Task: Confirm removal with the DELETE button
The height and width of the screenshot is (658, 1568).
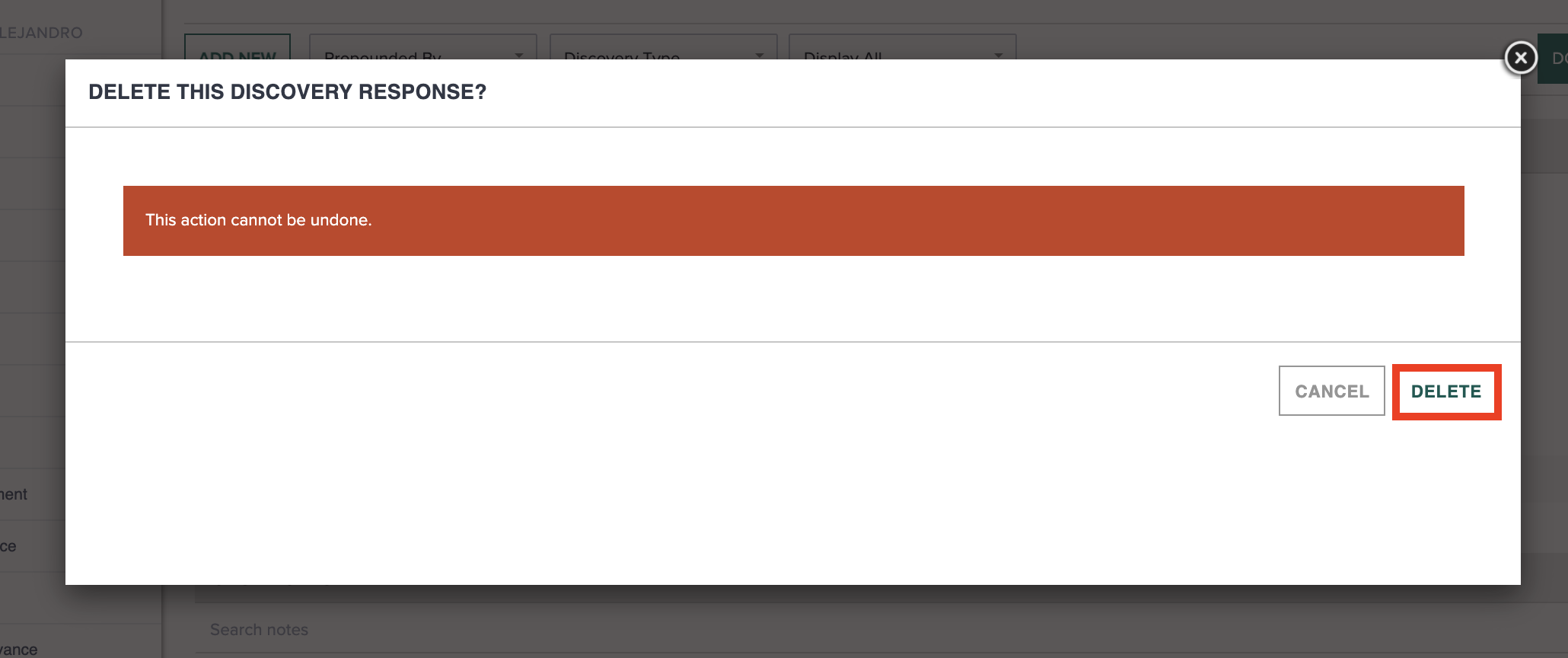Action: (1445, 391)
